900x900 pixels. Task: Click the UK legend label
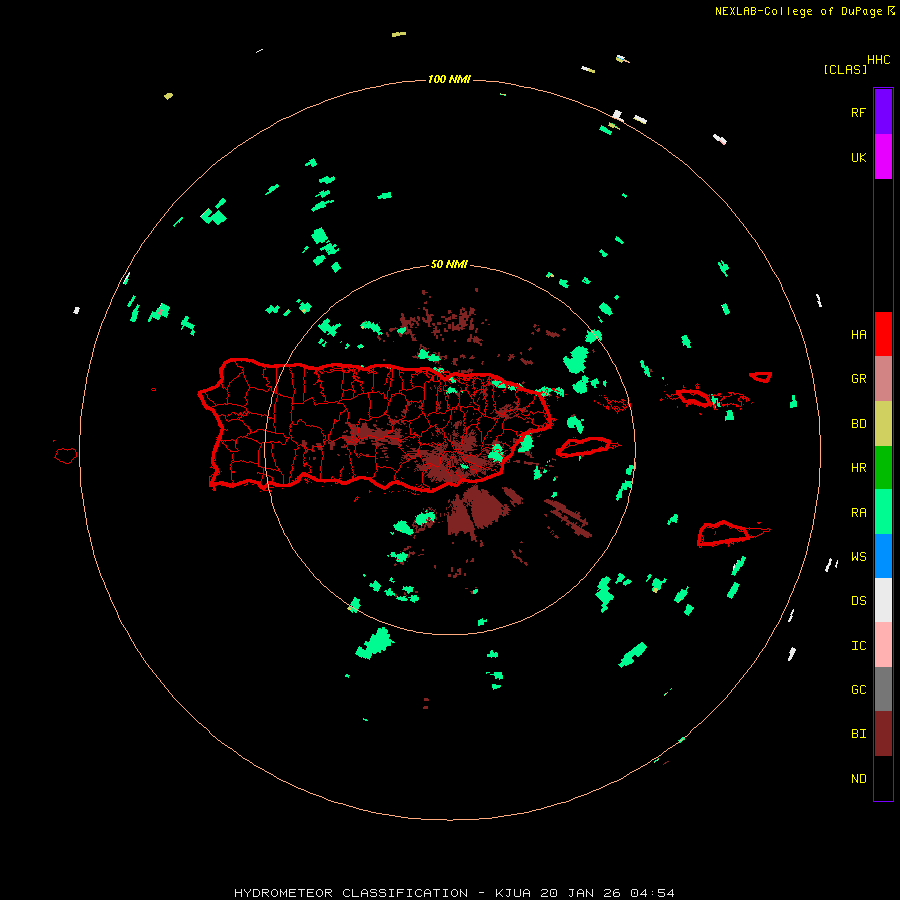pyautogui.click(x=858, y=157)
